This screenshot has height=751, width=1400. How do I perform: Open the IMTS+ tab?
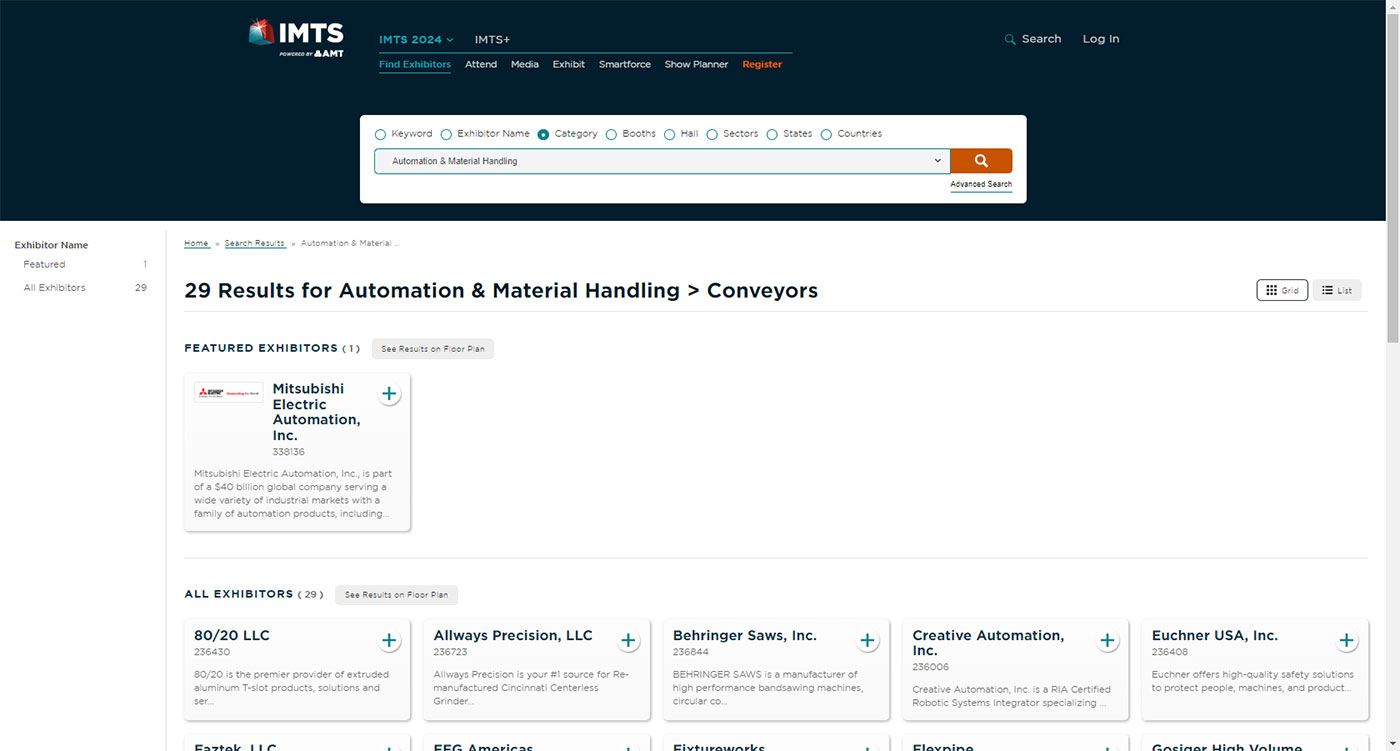click(x=492, y=40)
